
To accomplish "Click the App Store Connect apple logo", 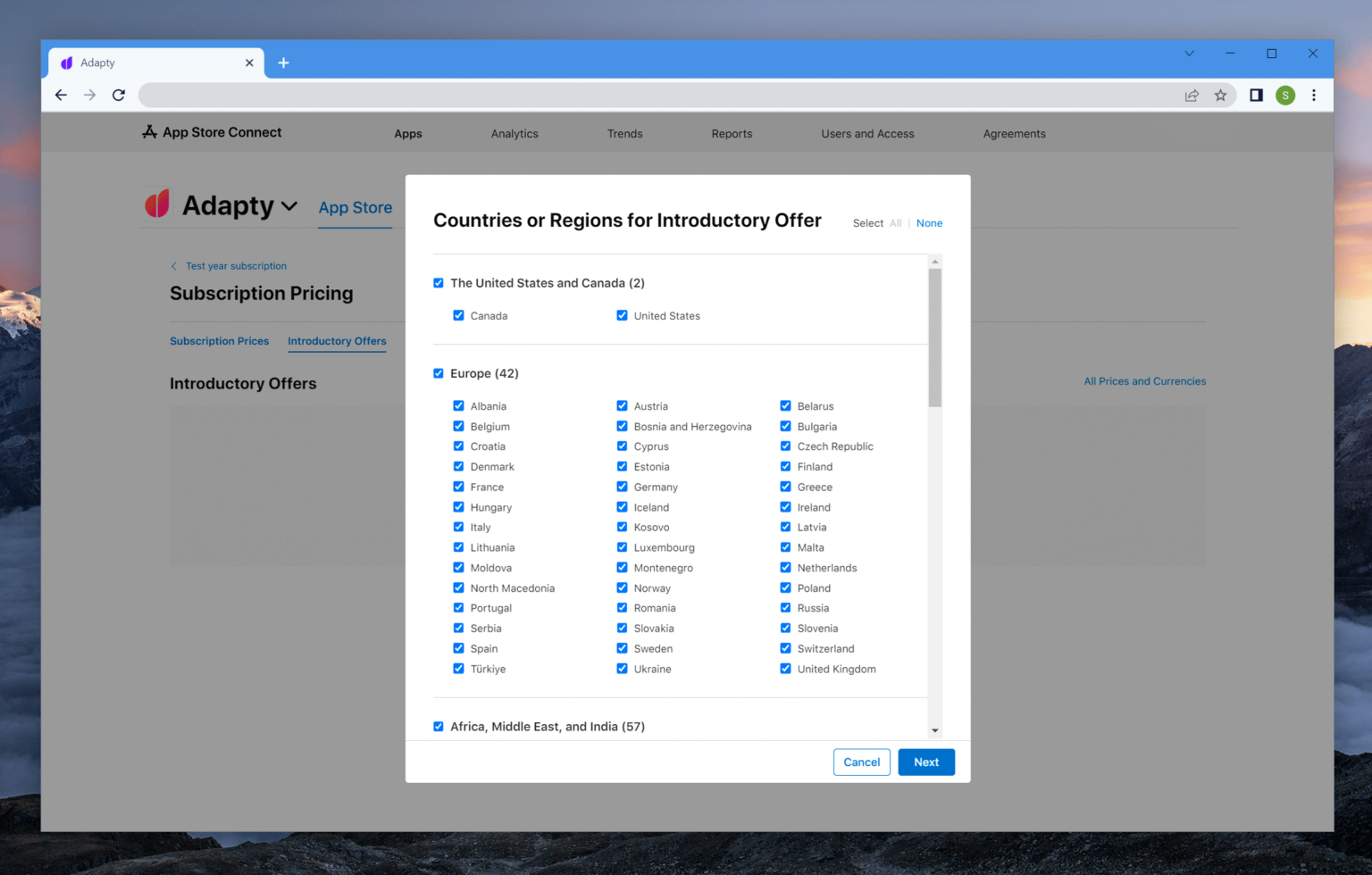I will 148,131.
